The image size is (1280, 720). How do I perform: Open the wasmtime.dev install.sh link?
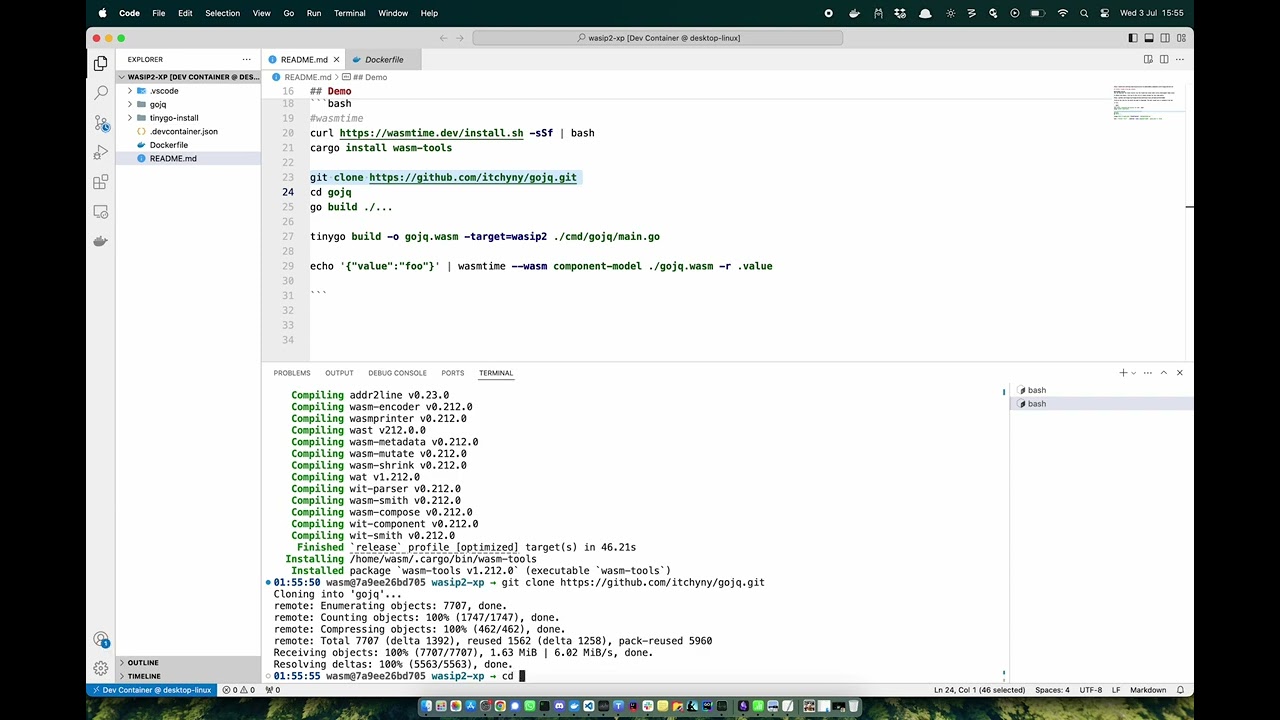click(431, 133)
